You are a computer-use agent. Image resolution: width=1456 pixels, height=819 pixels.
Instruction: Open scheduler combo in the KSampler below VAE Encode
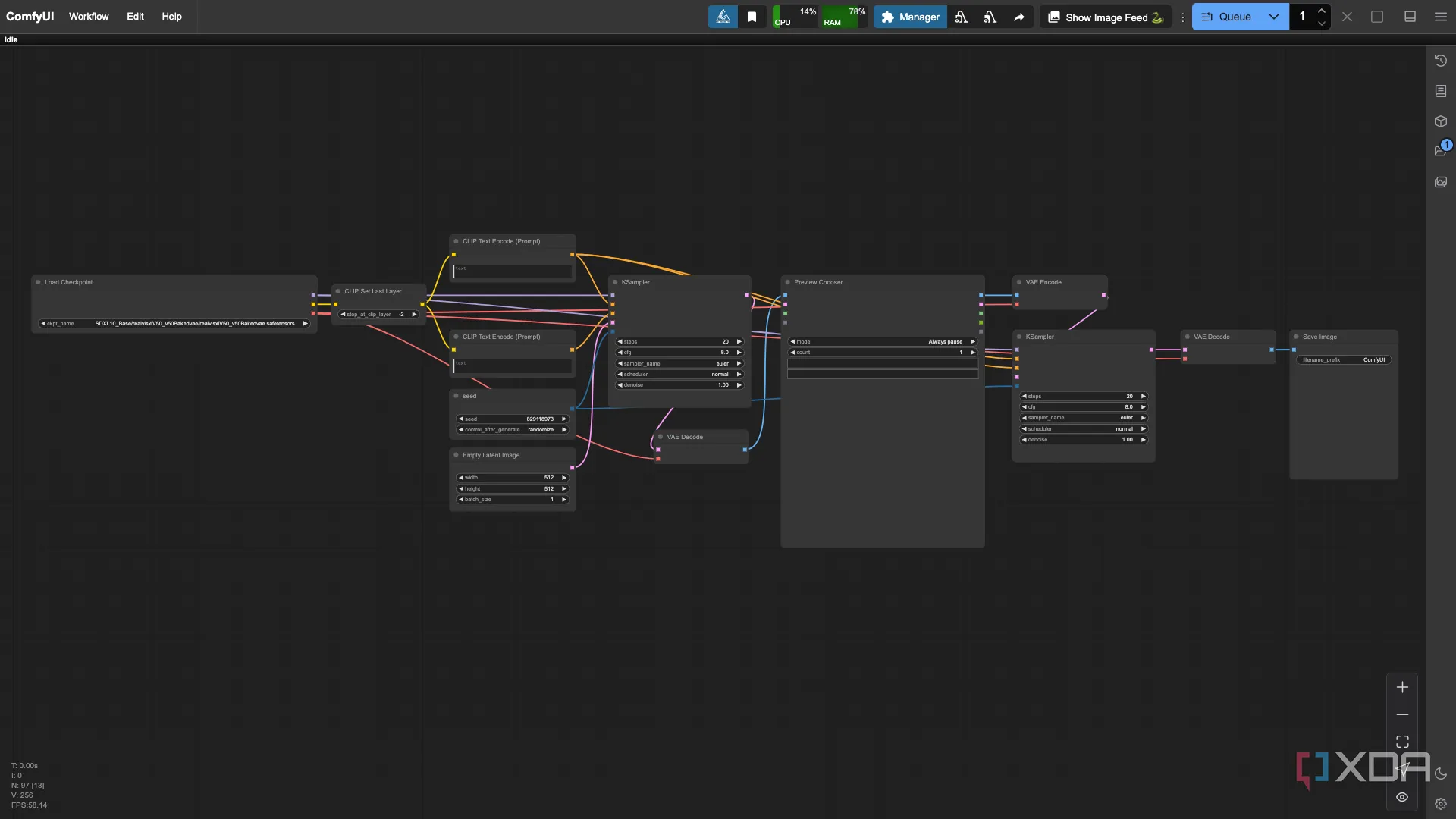[x=1084, y=429]
